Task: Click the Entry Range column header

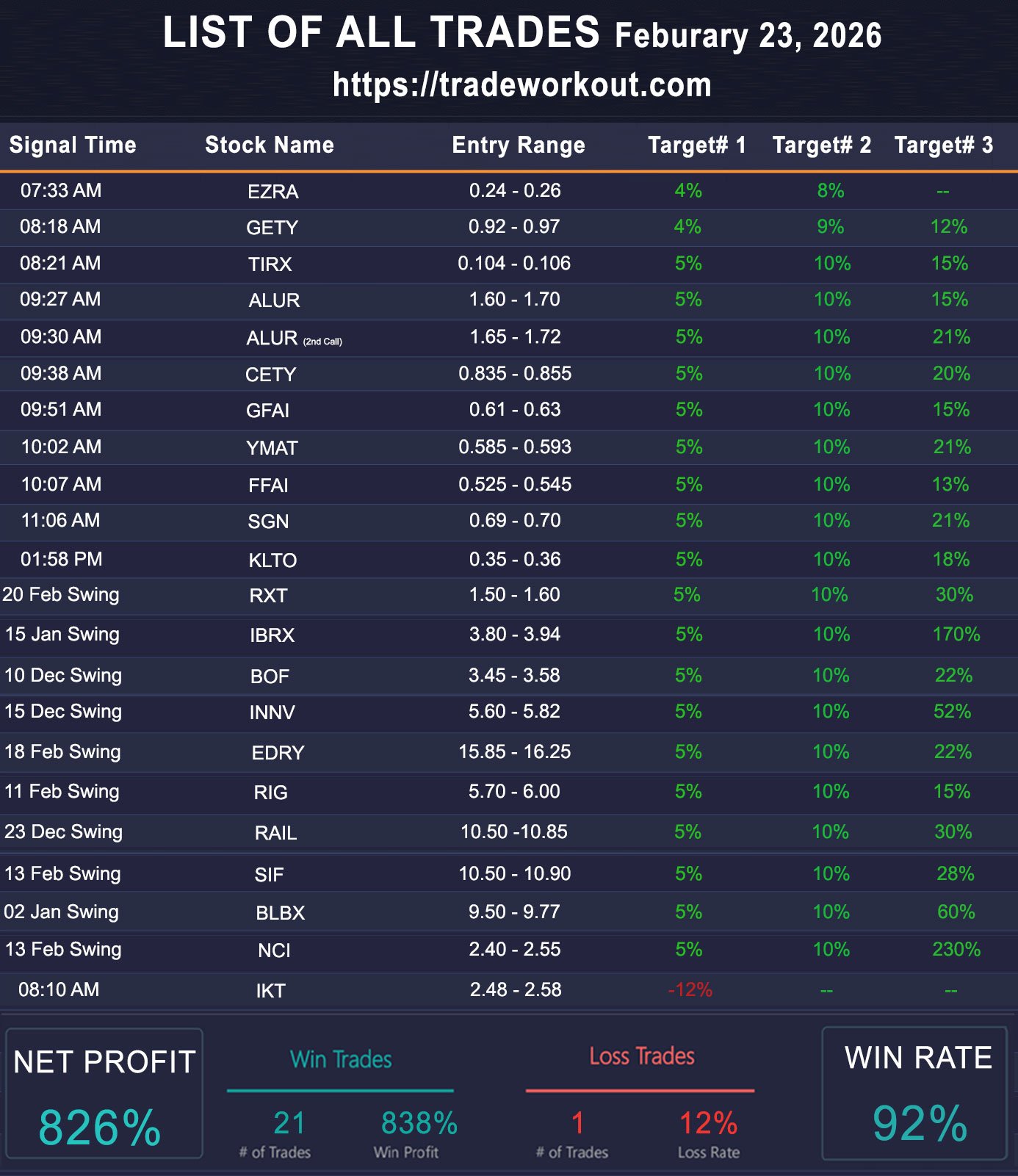Action: 518,145
